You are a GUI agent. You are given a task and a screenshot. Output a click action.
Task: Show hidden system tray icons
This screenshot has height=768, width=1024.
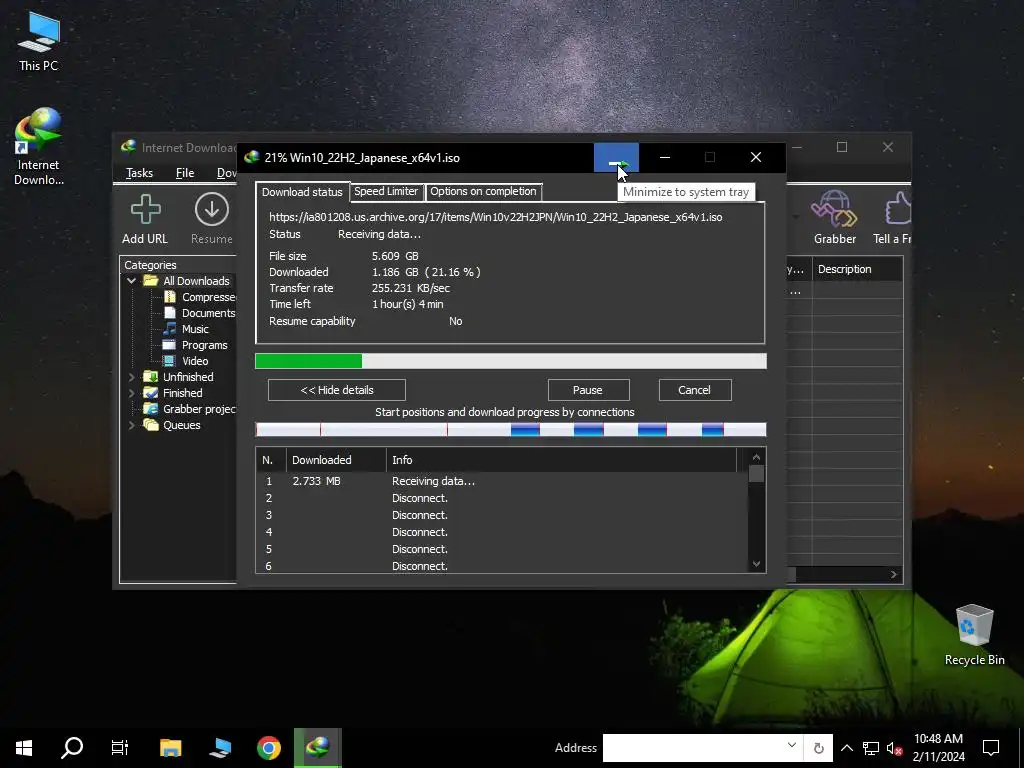tap(846, 748)
